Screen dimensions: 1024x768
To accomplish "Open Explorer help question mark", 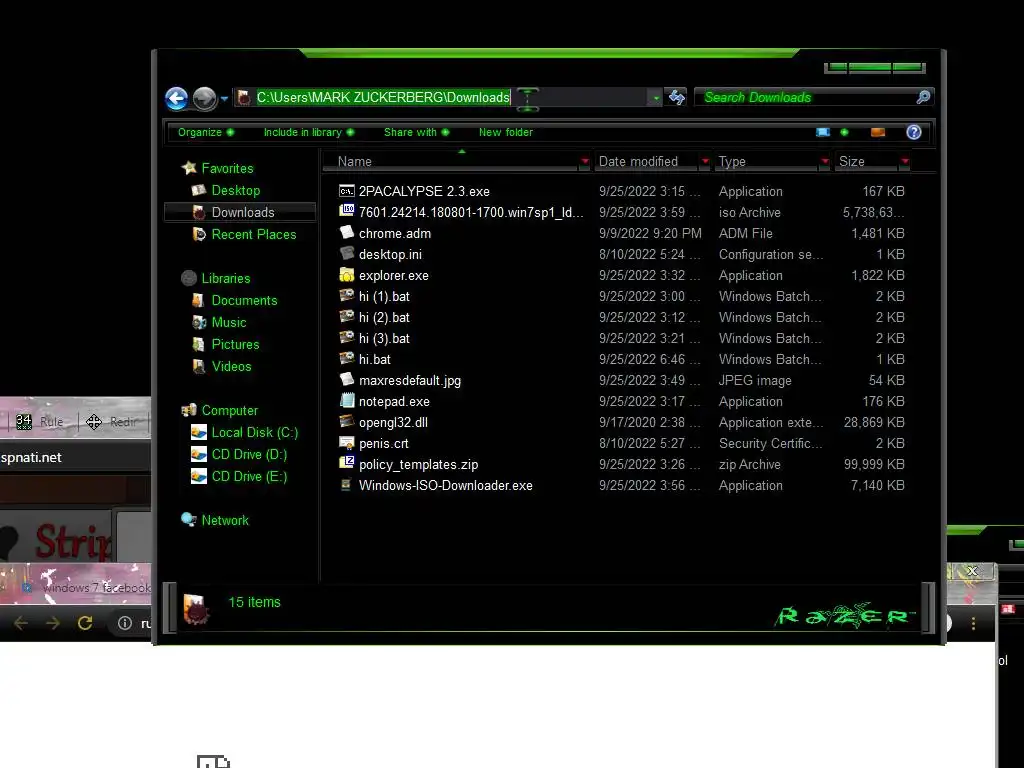I will [914, 132].
